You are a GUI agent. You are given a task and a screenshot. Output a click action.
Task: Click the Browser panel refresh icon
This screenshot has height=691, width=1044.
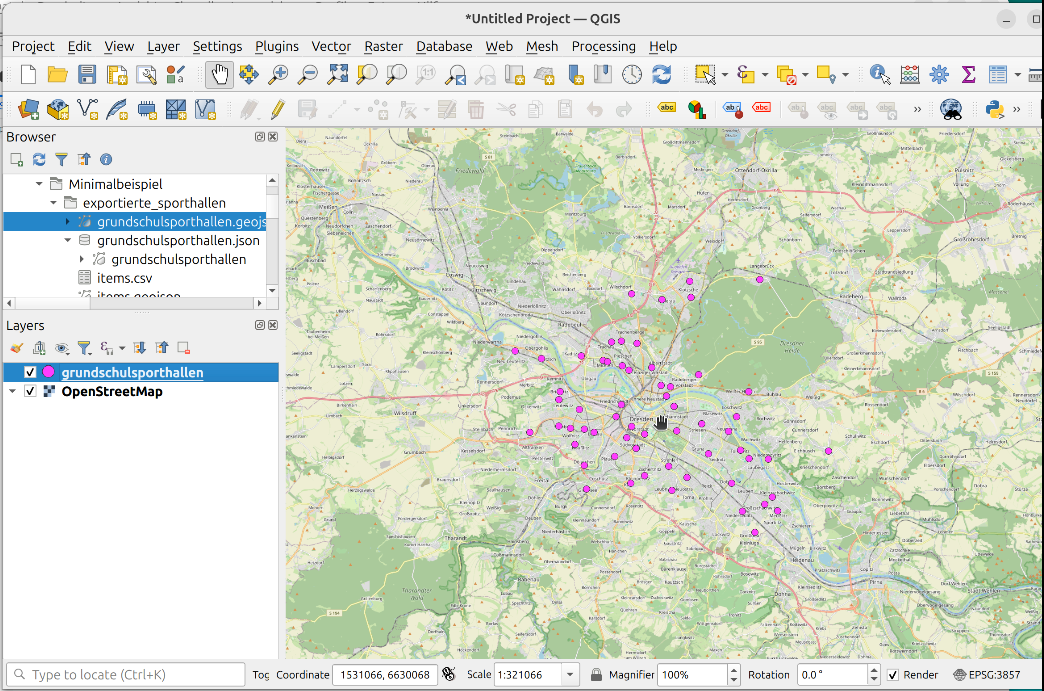(x=39, y=159)
